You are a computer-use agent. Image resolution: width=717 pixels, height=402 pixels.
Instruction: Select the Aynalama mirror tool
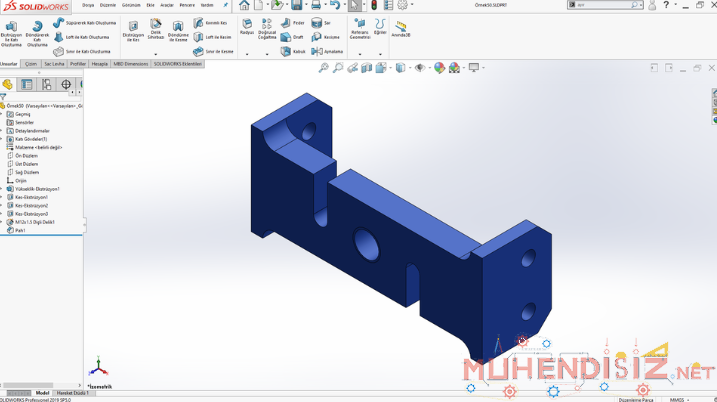[327, 51]
